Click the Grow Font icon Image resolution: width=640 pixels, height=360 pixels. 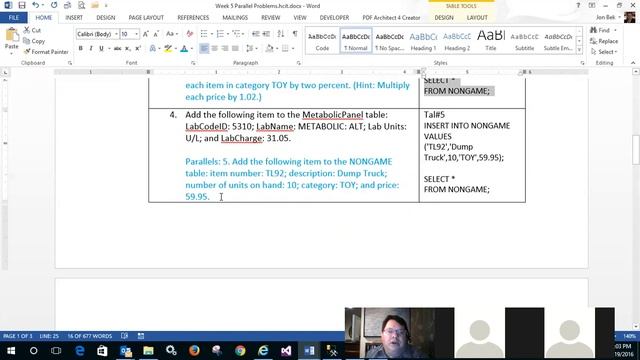tap(146, 34)
